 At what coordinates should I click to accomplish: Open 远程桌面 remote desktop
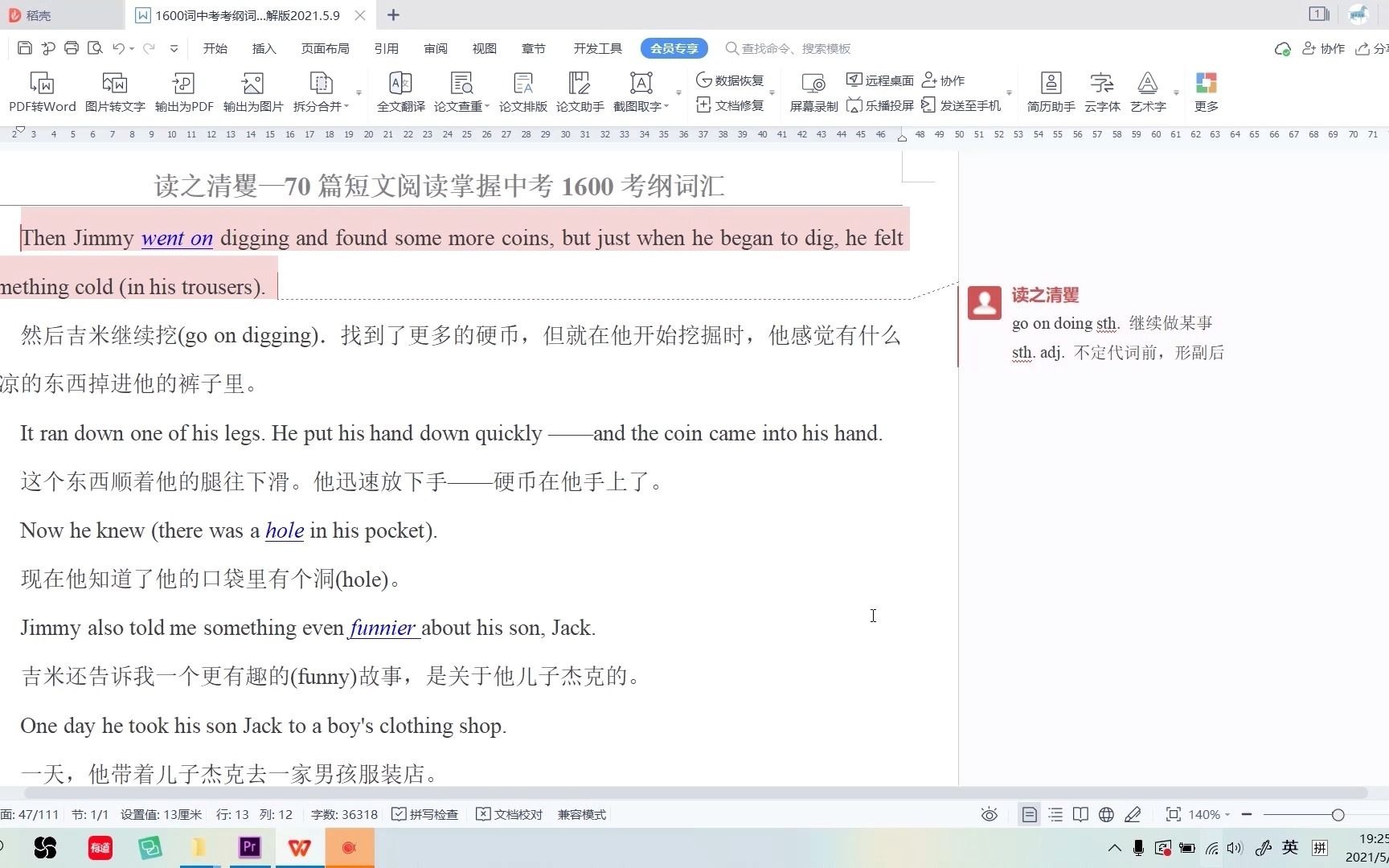880,80
